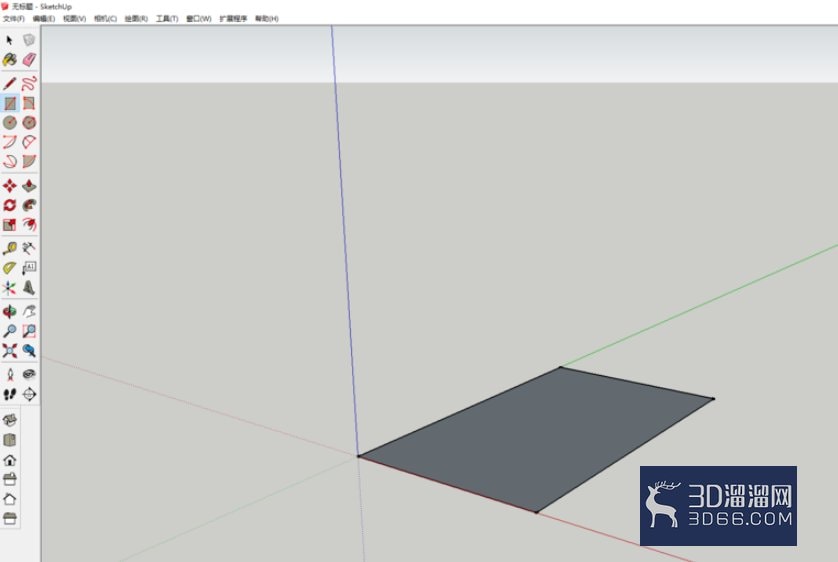The image size is (838, 562).
Task: Switch to the Top view
Action: click(x=10, y=440)
